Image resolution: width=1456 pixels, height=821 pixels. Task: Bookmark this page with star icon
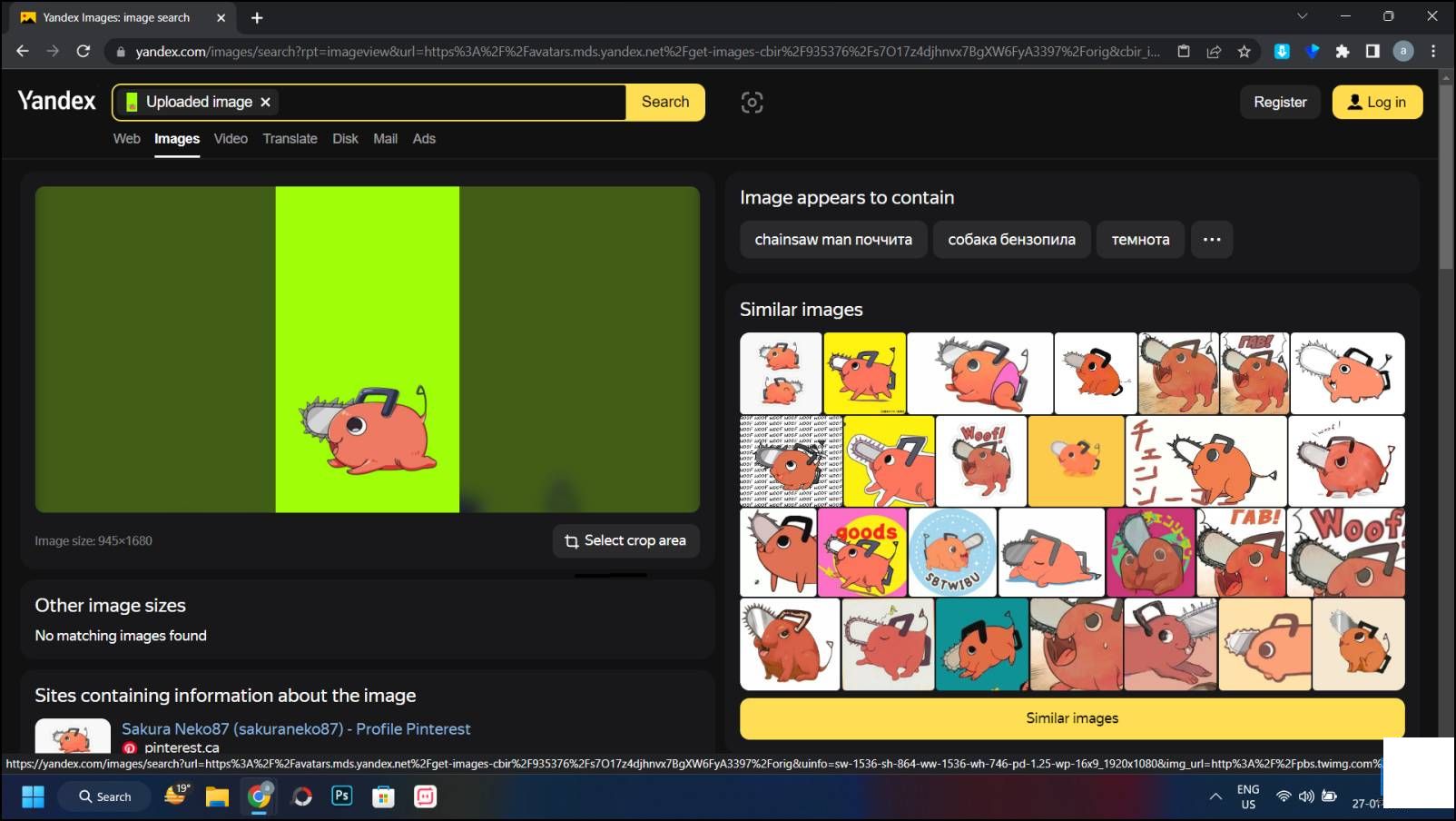(x=1244, y=52)
